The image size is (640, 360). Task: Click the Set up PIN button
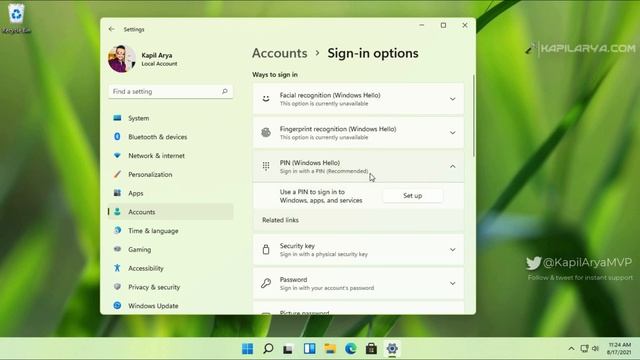click(x=413, y=196)
